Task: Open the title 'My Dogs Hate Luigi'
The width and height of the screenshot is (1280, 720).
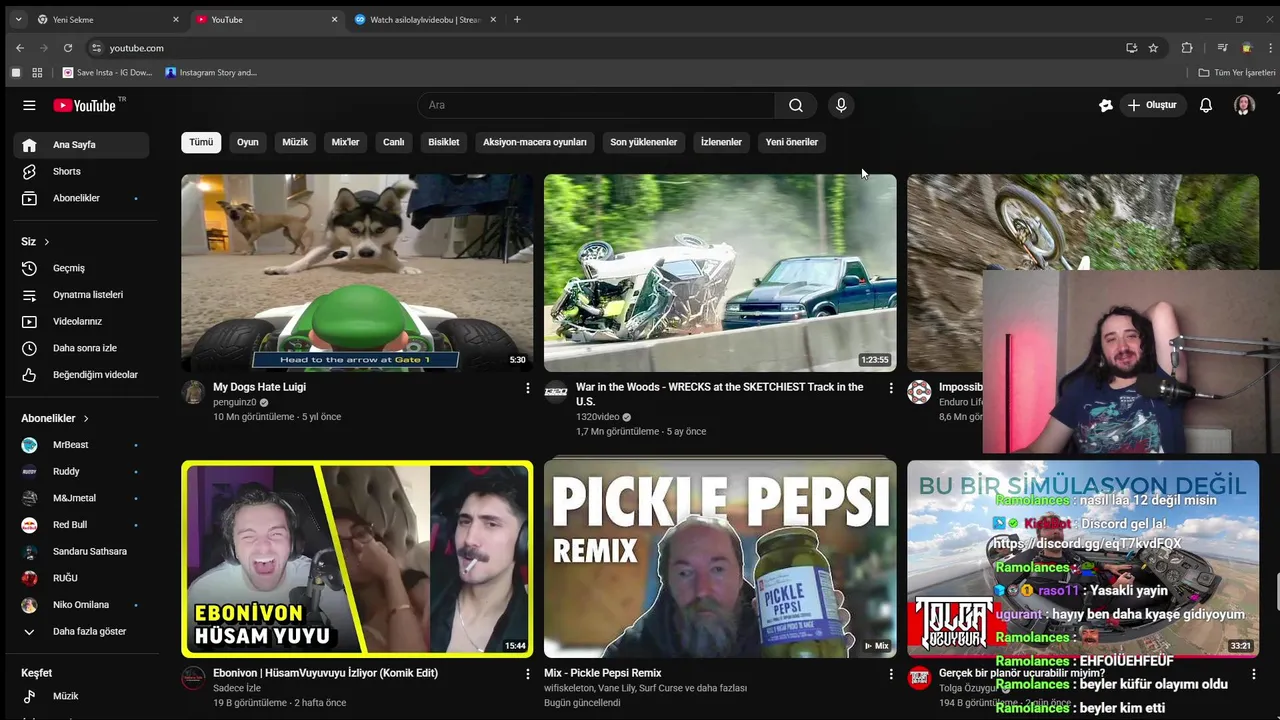Action: (x=259, y=387)
